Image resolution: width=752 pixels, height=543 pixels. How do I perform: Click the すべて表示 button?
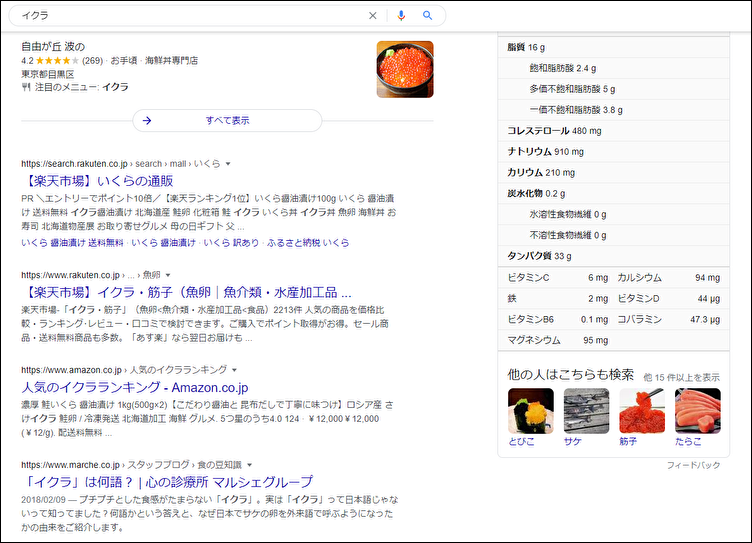[x=227, y=120]
